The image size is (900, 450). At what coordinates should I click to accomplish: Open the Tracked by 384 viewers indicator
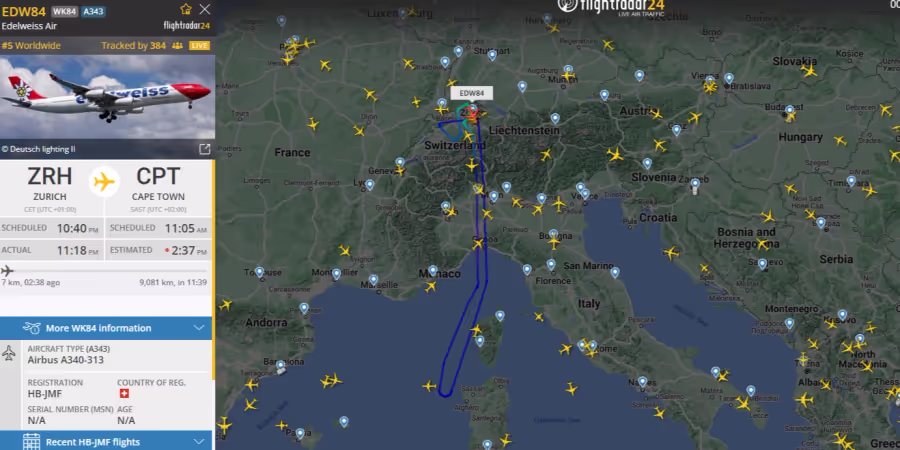(x=142, y=45)
